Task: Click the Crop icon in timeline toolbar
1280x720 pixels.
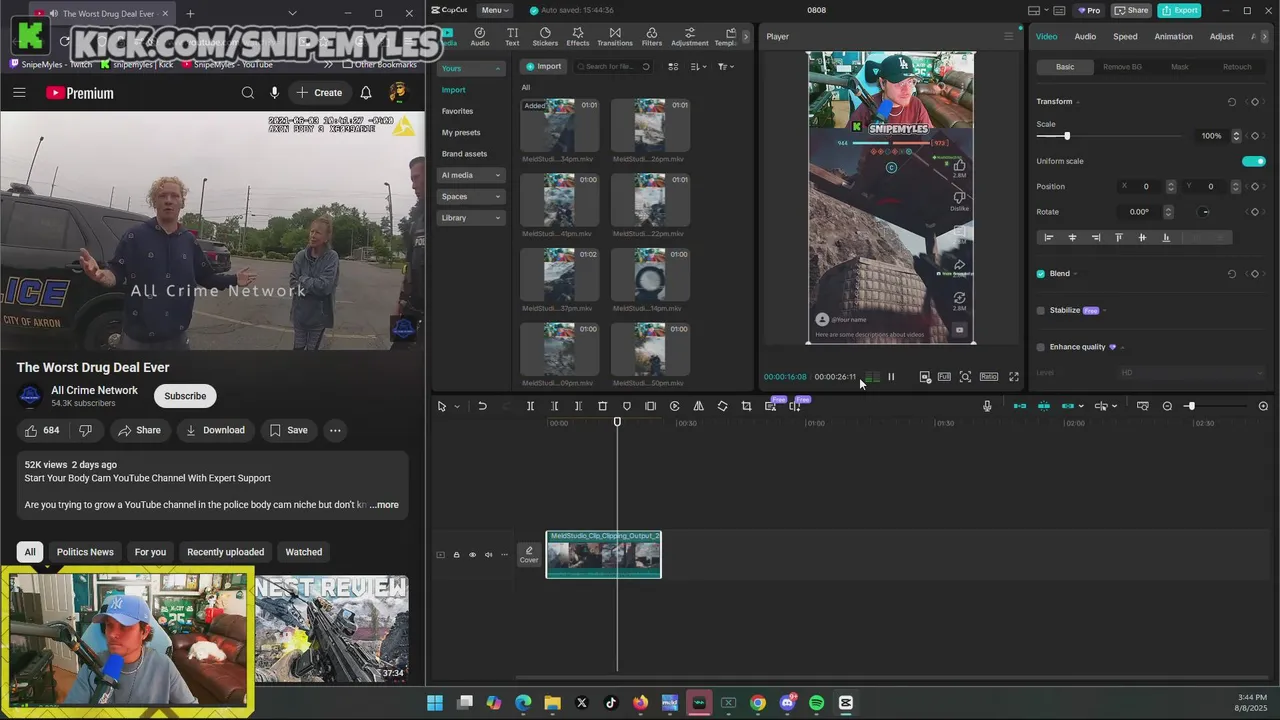Action: 746,406
